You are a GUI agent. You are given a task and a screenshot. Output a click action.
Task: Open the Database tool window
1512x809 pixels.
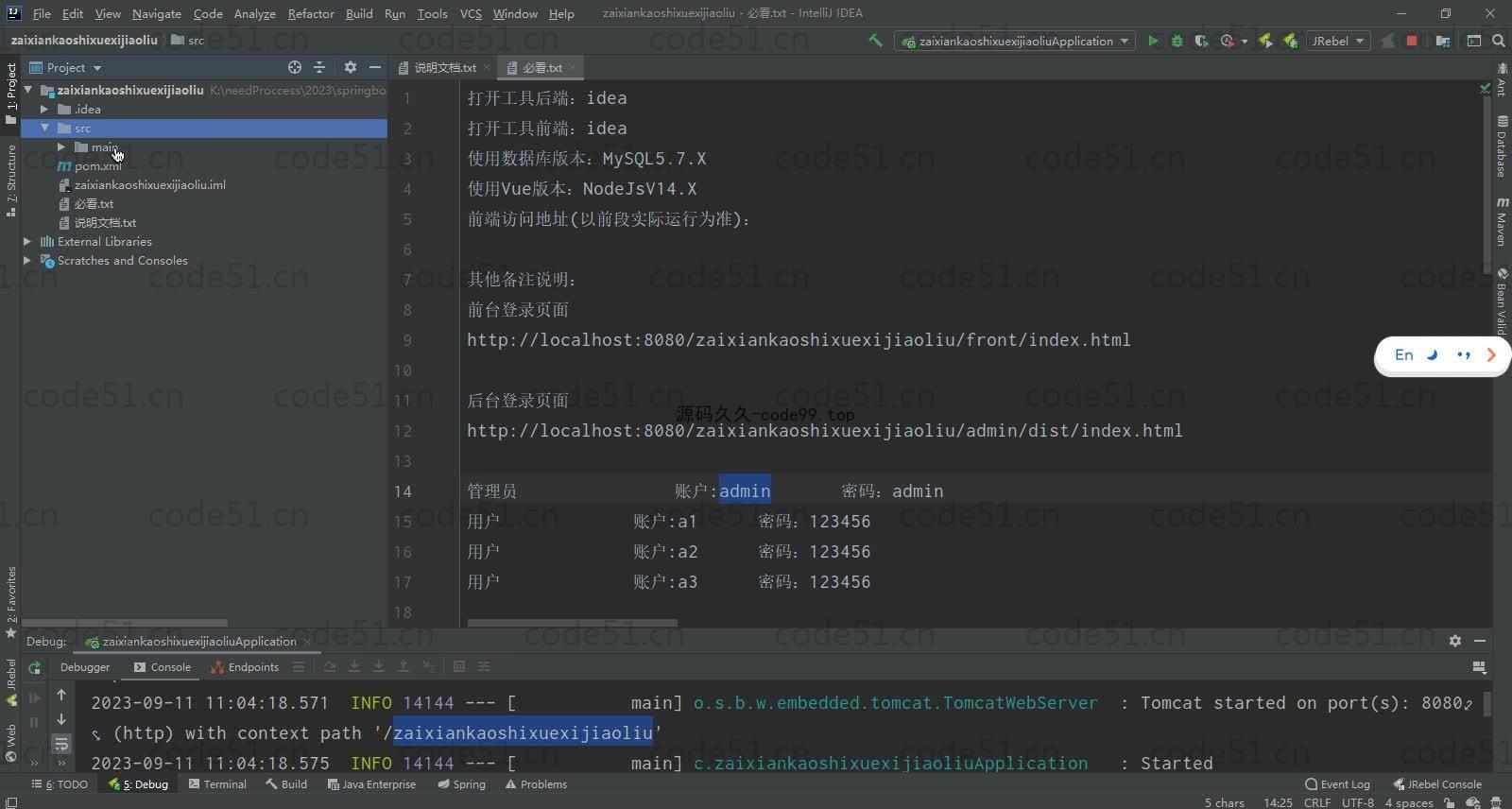tap(1502, 146)
